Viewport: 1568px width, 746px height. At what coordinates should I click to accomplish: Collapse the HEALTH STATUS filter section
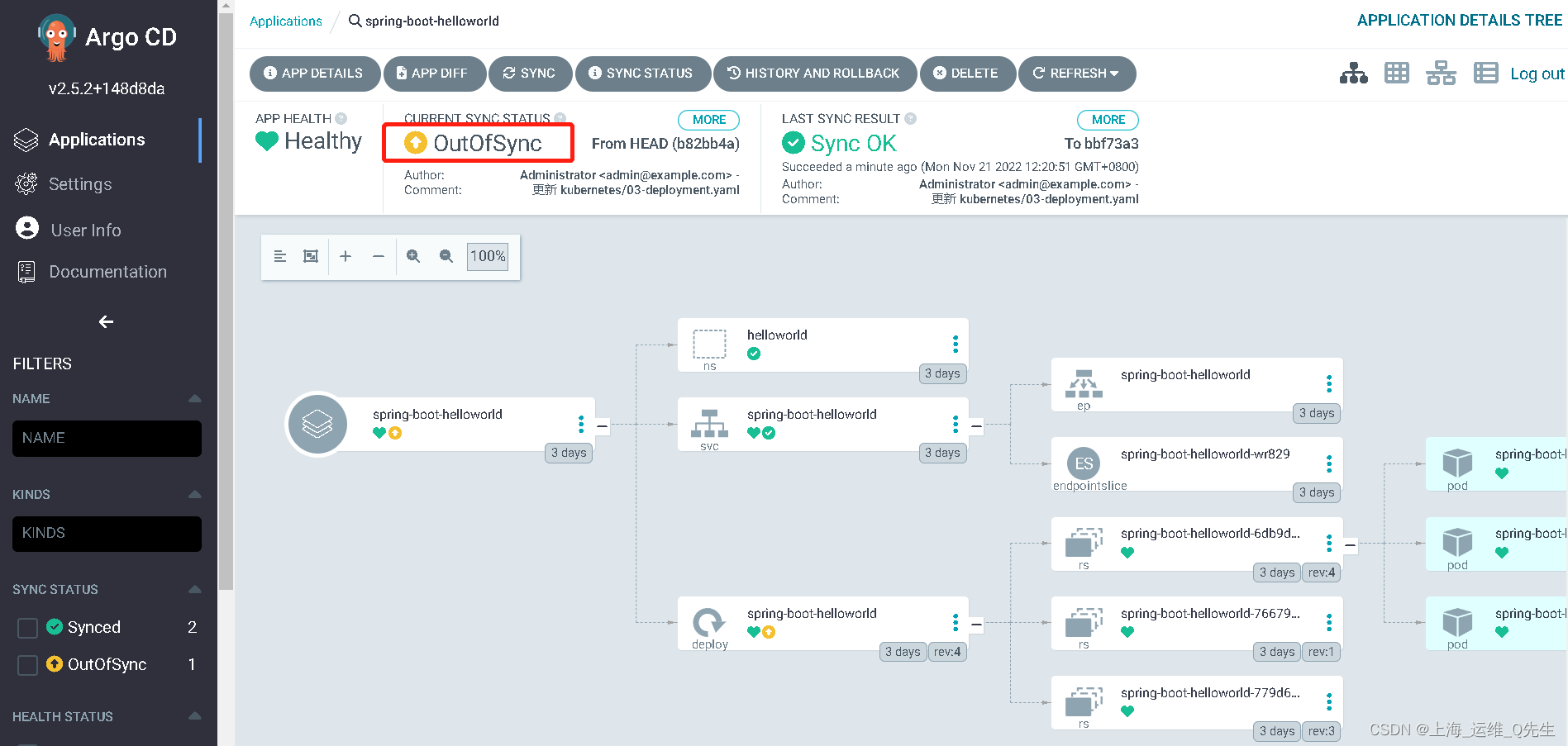point(195,716)
